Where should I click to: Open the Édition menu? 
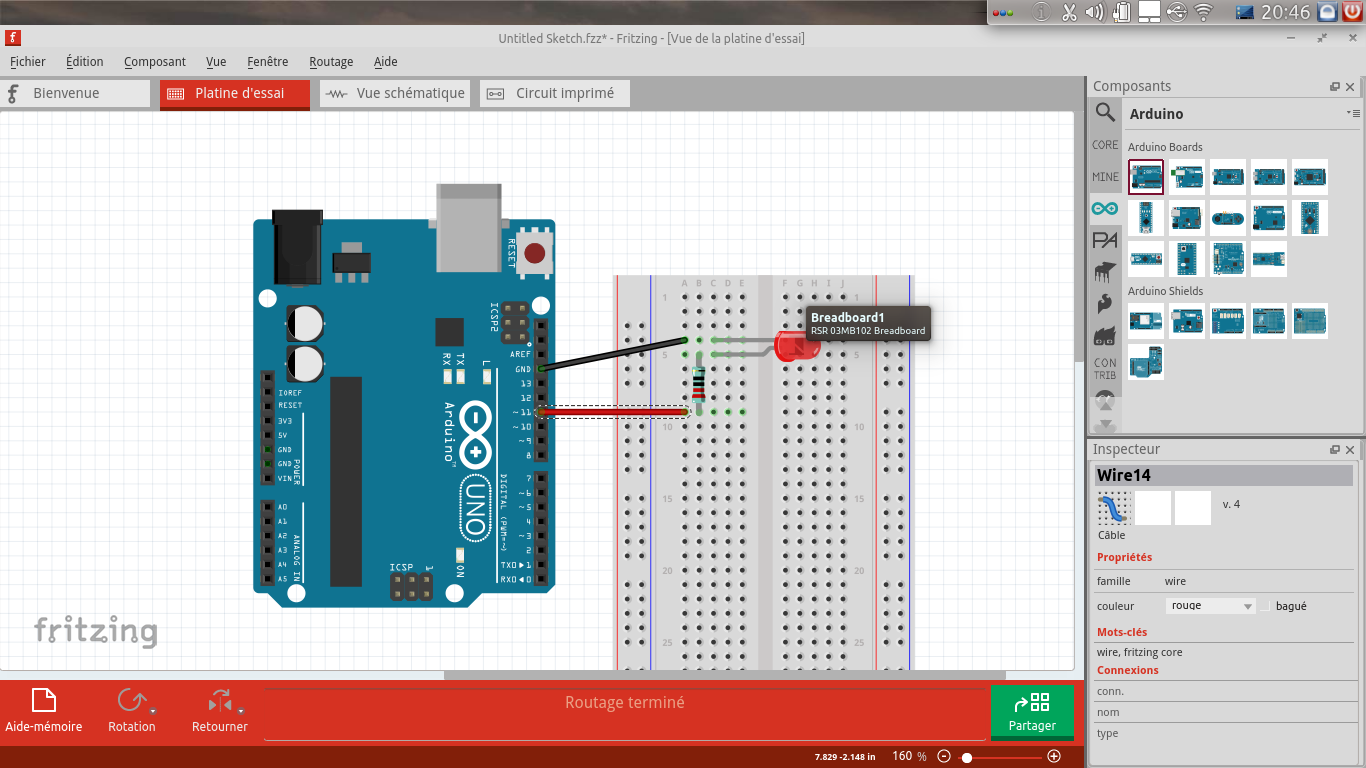tap(85, 61)
